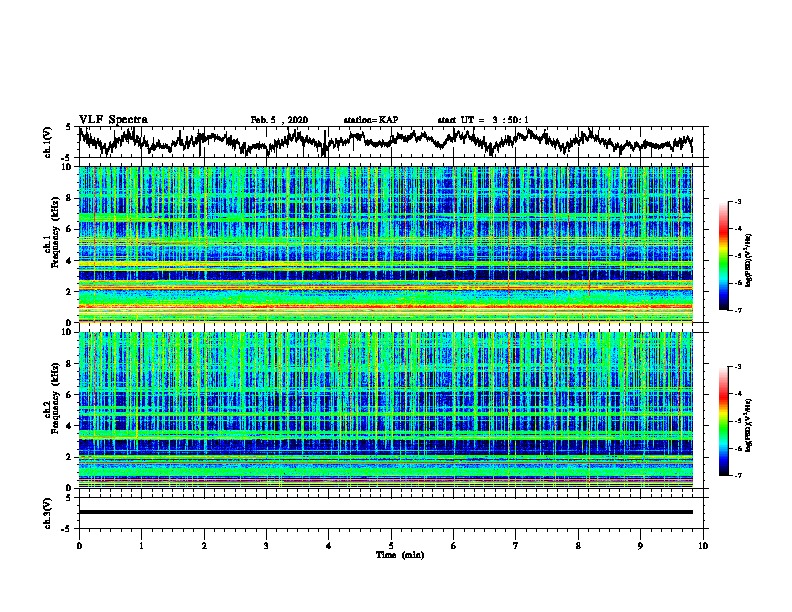Viewport: 792px width, 612px height.
Task: Click the "1" tick on the time axis
Action: (141, 546)
